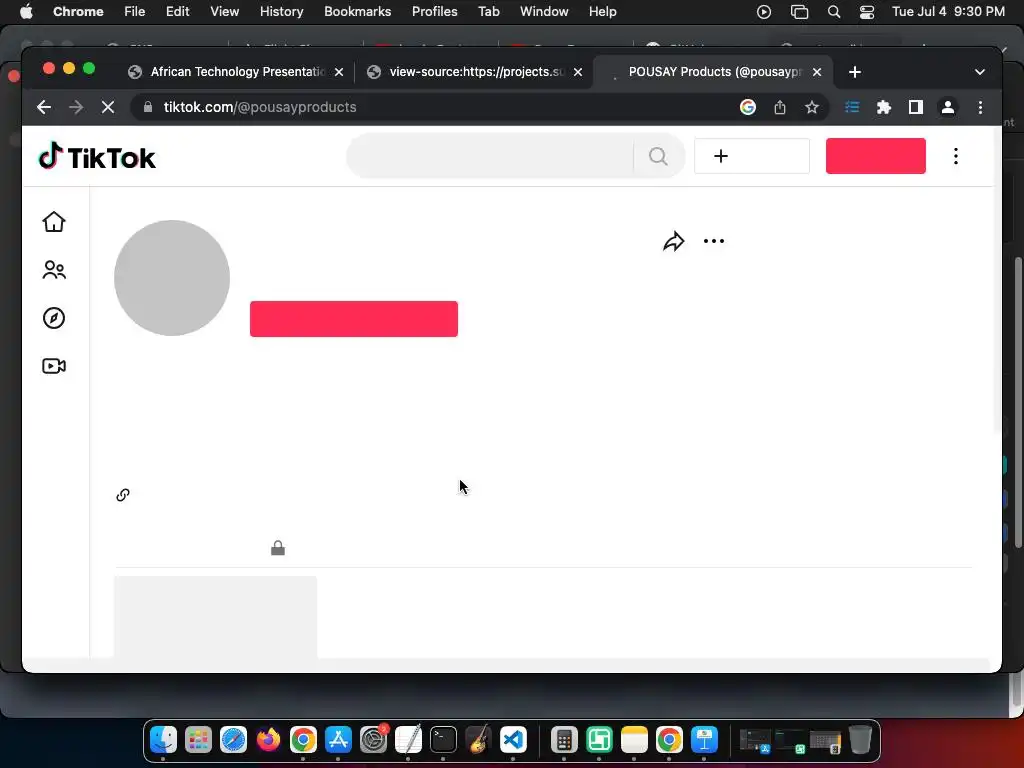Open Chrome Extensions puzzle icon
Screen dimensions: 1024x768
[x=884, y=107]
